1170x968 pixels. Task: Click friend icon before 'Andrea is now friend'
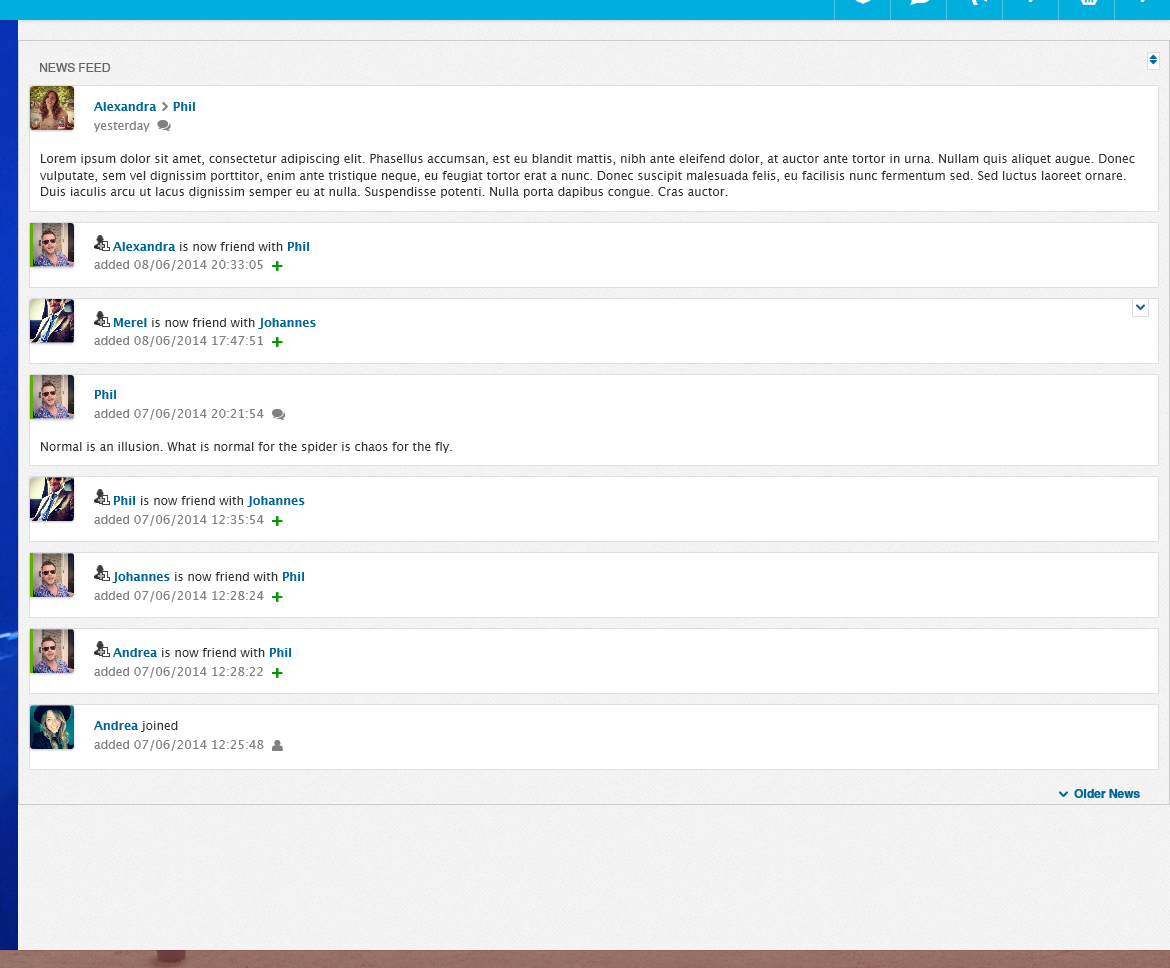[x=101, y=649]
